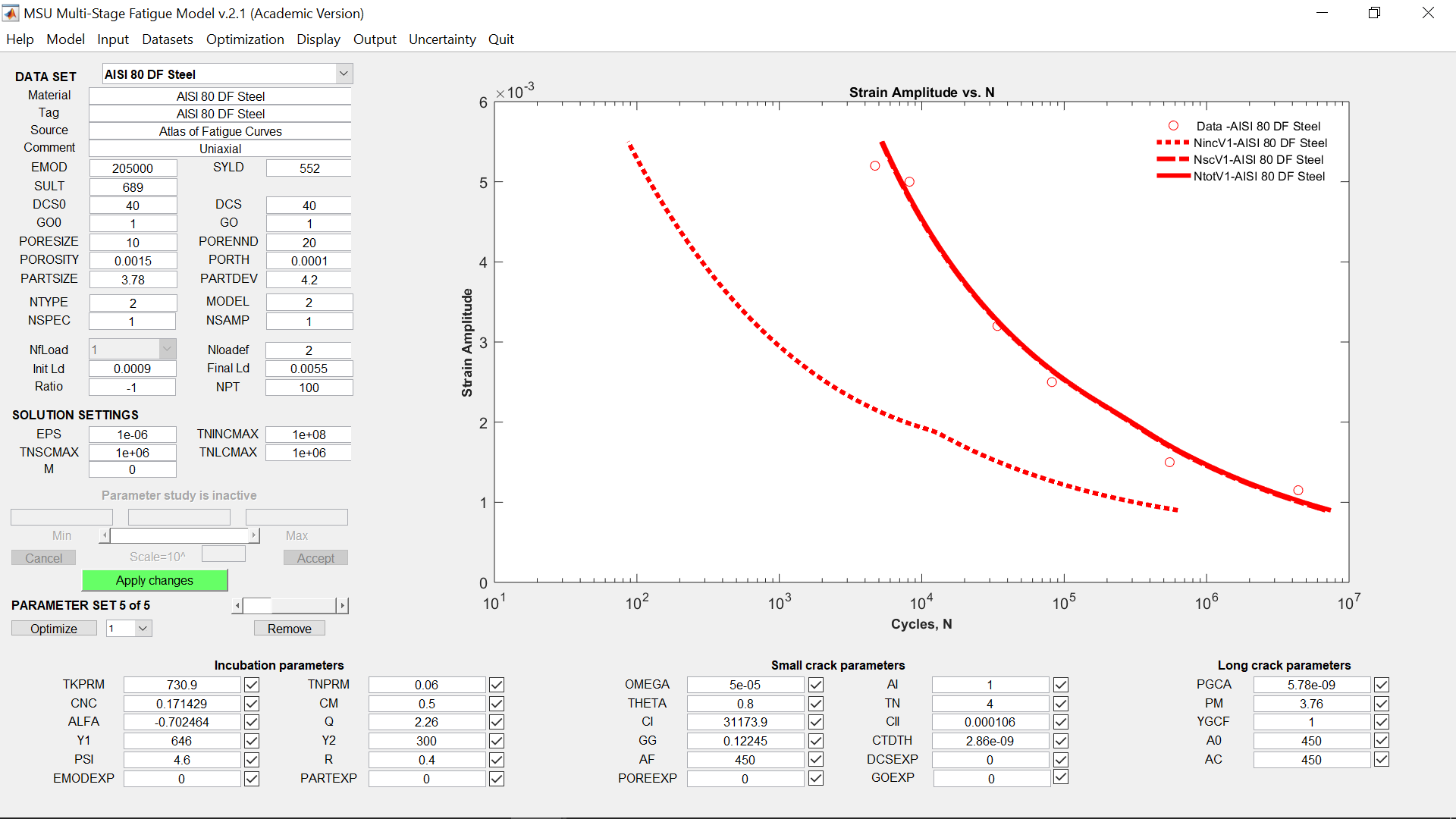This screenshot has height=819, width=1456.
Task: Click right arrow of parameter set scrollbar
Action: click(x=343, y=605)
